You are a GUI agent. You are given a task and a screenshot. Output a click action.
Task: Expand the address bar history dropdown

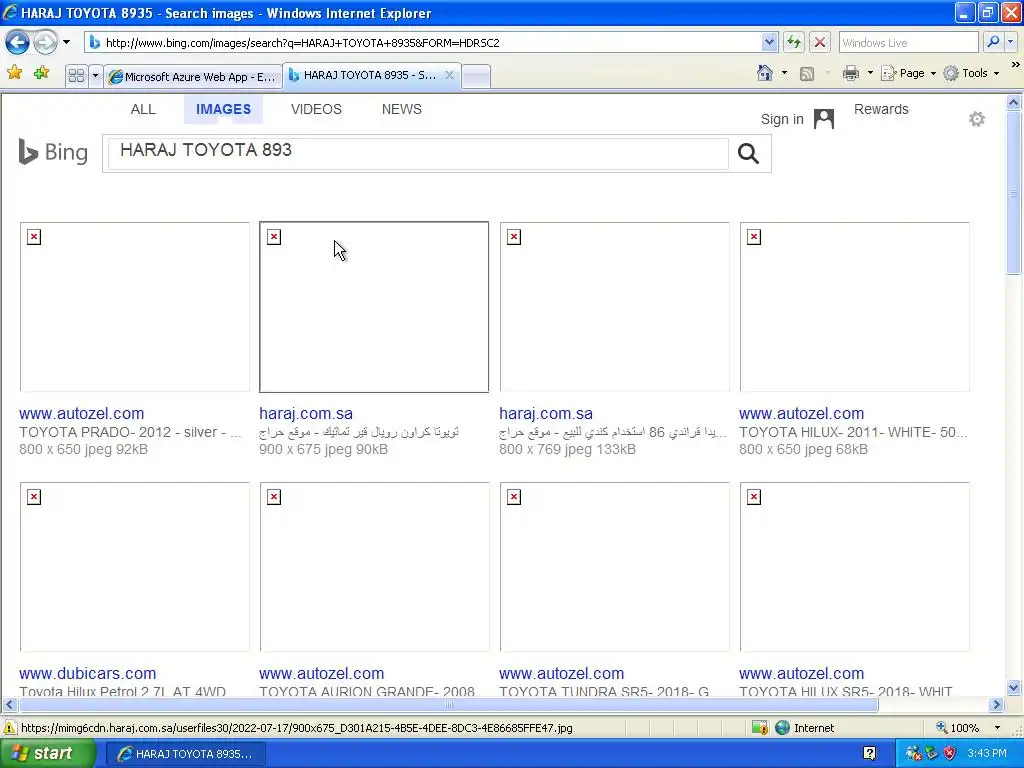(x=769, y=42)
